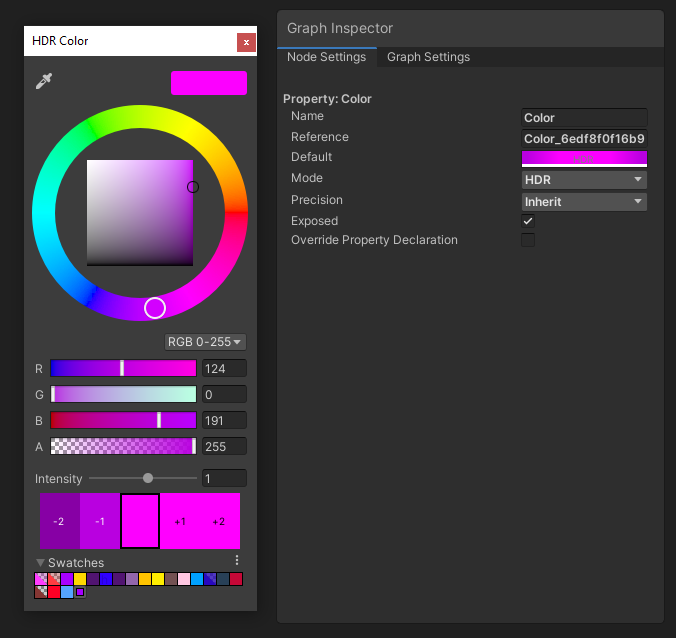Add current color as new swatch
Image resolution: width=676 pixels, height=638 pixels.
pos(80,592)
